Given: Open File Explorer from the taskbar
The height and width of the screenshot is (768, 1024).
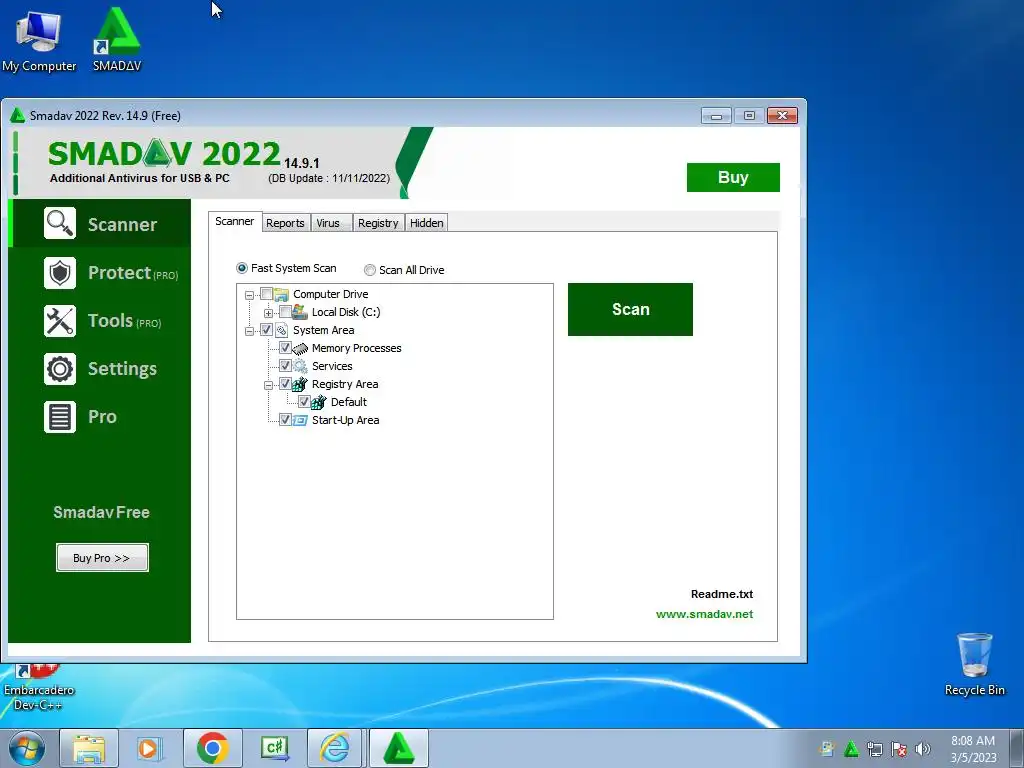Looking at the screenshot, I should click(89, 748).
